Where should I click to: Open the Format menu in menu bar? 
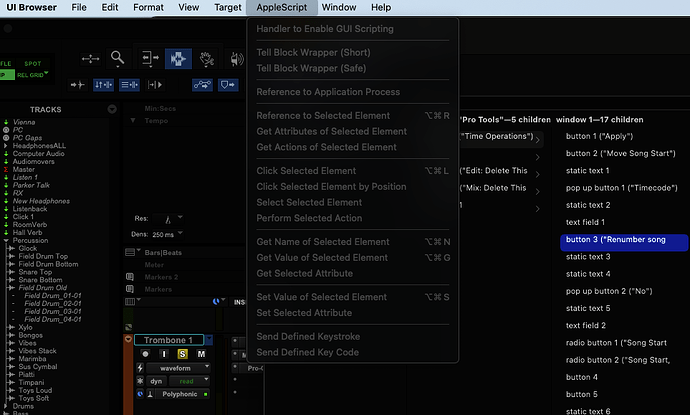(x=148, y=7)
